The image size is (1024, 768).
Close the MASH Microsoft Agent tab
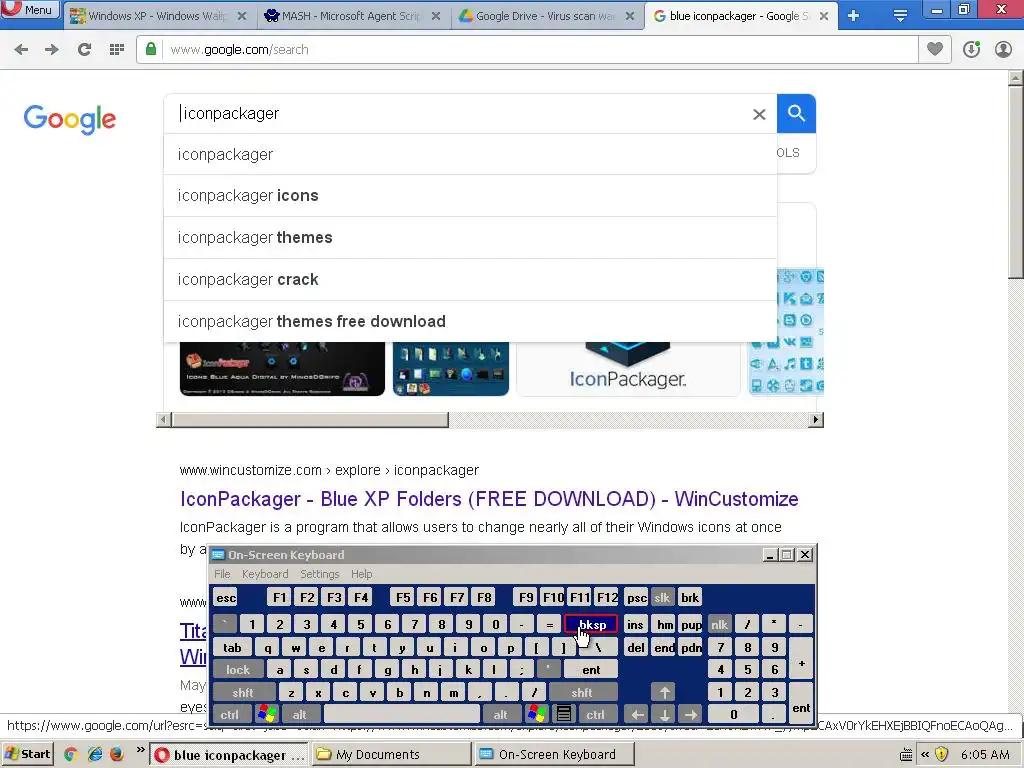[436, 16]
